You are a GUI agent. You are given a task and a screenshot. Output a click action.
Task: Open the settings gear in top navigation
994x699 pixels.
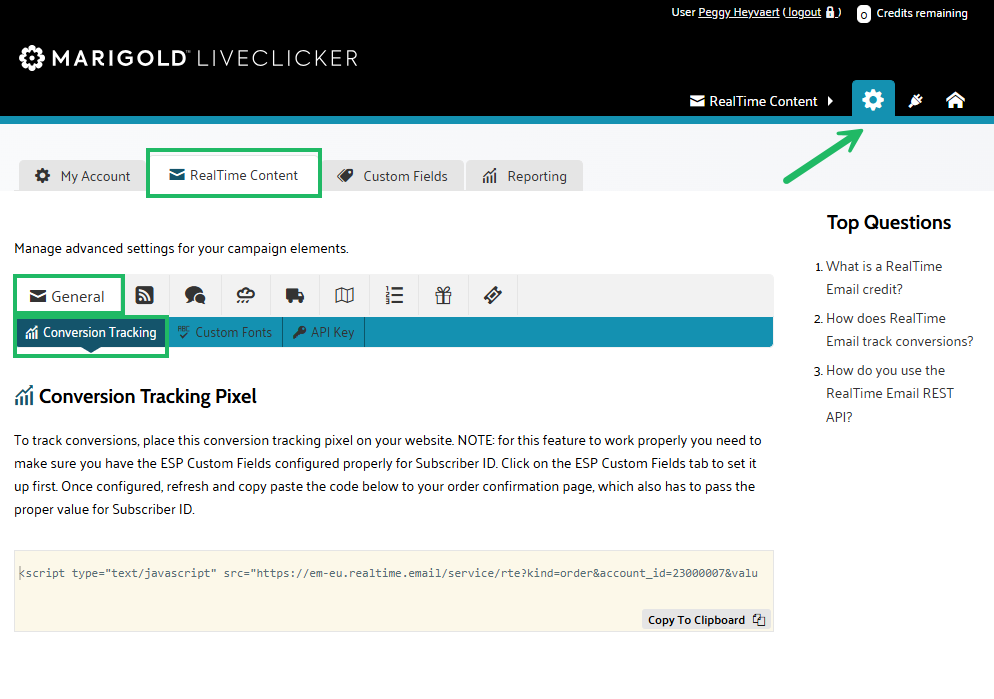click(x=873, y=100)
